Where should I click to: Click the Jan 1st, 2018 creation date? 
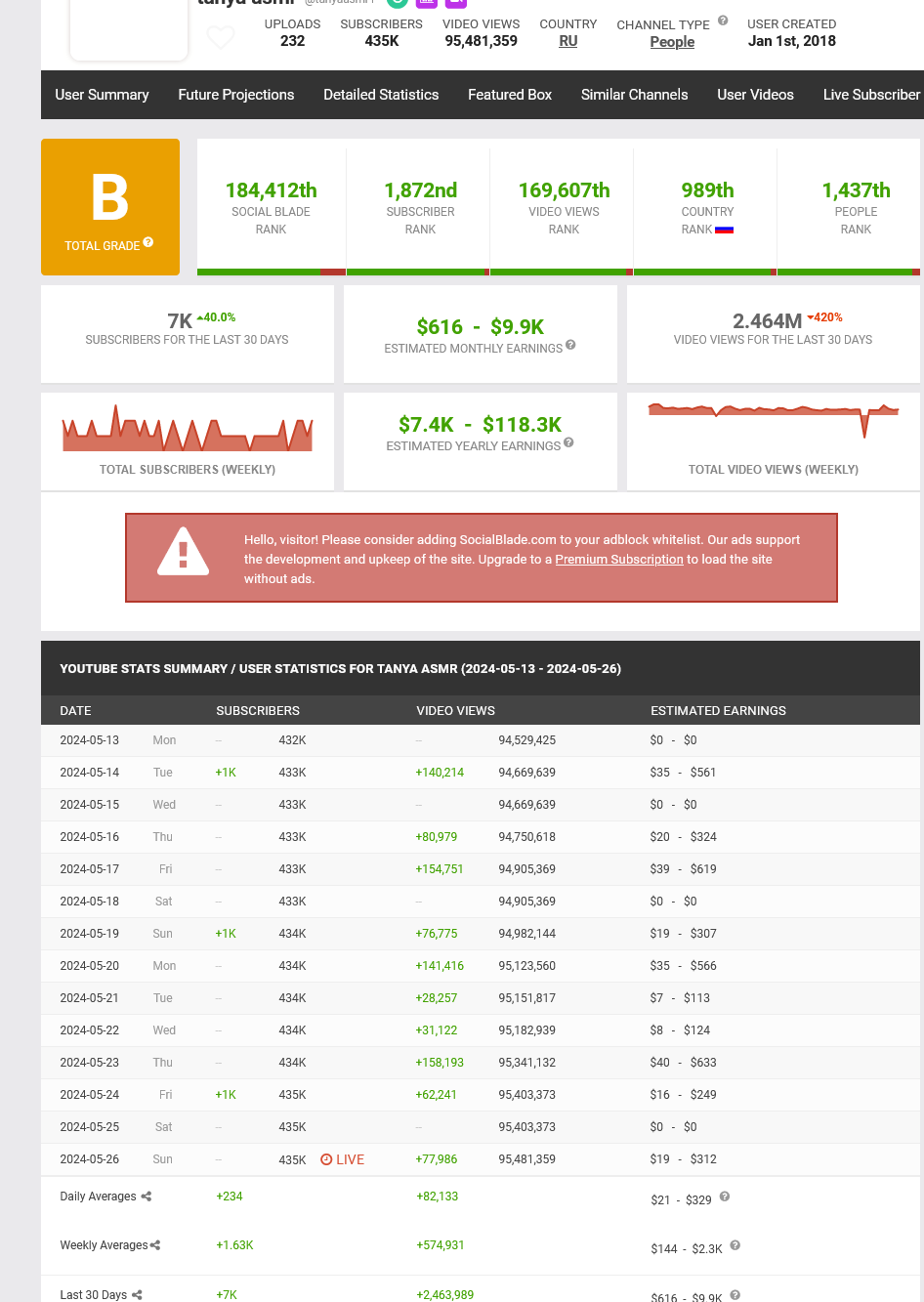pos(792,41)
